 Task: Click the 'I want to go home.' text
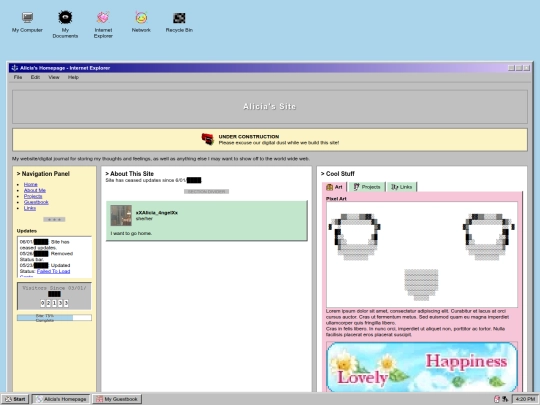131,233
